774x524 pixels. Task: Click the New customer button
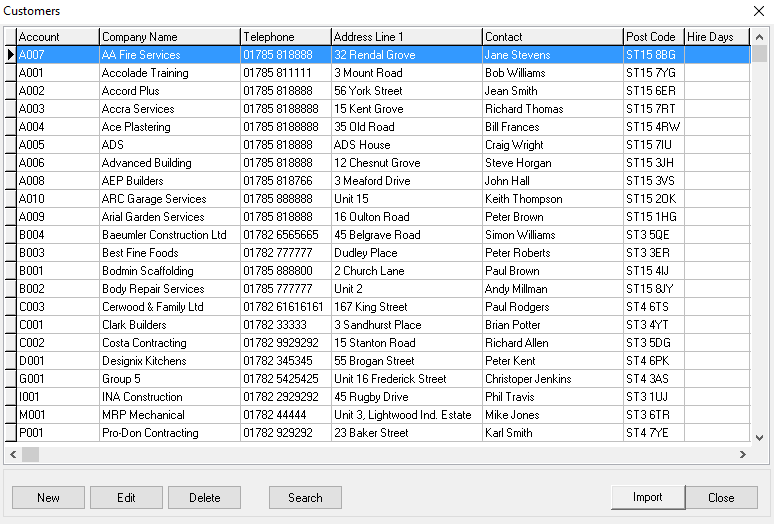point(48,497)
